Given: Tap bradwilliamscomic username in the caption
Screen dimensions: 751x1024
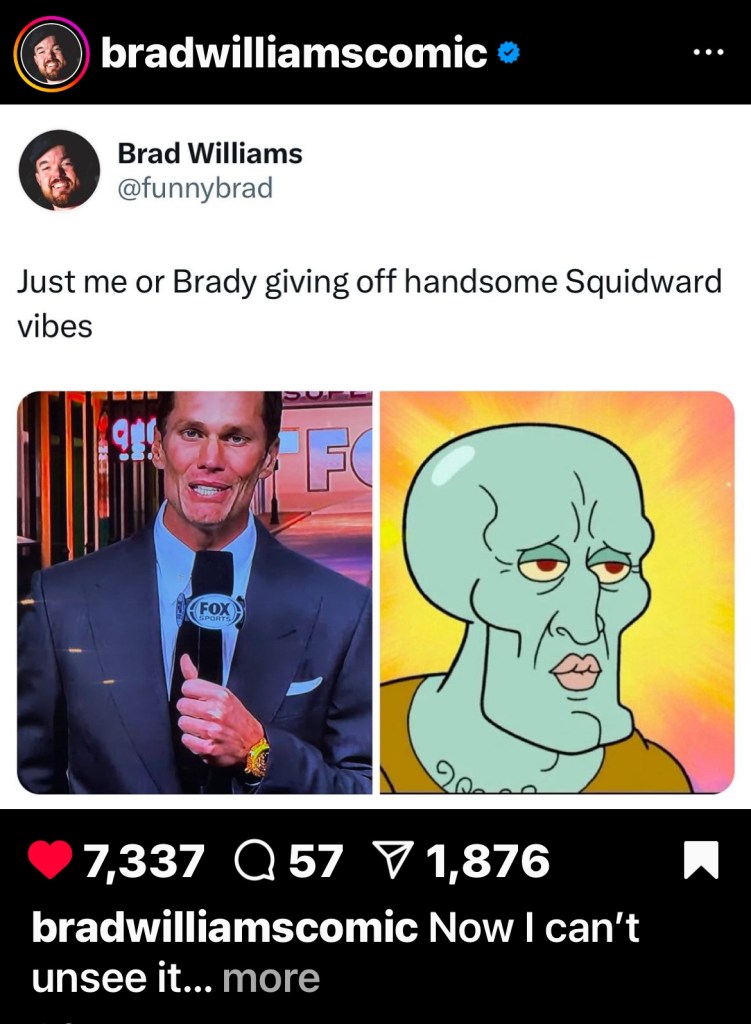Looking at the screenshot, I should pyautogui.click(x=225, y=927).
